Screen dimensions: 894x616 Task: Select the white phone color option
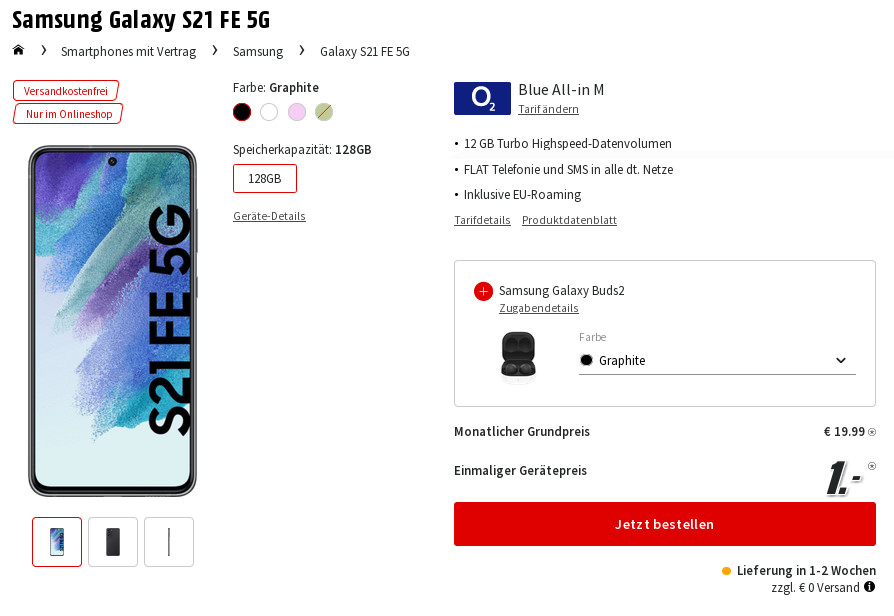click(268, 112)
